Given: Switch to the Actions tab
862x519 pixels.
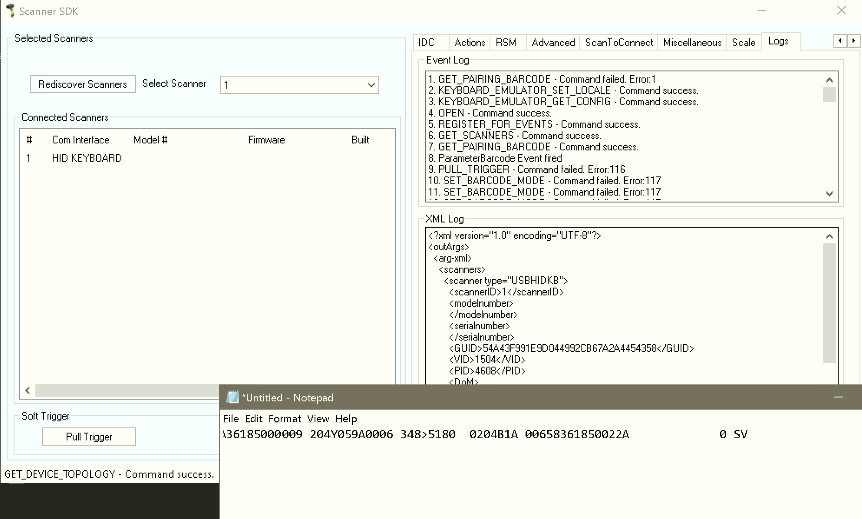Looking at the screenshot, I should coord(469,42).
